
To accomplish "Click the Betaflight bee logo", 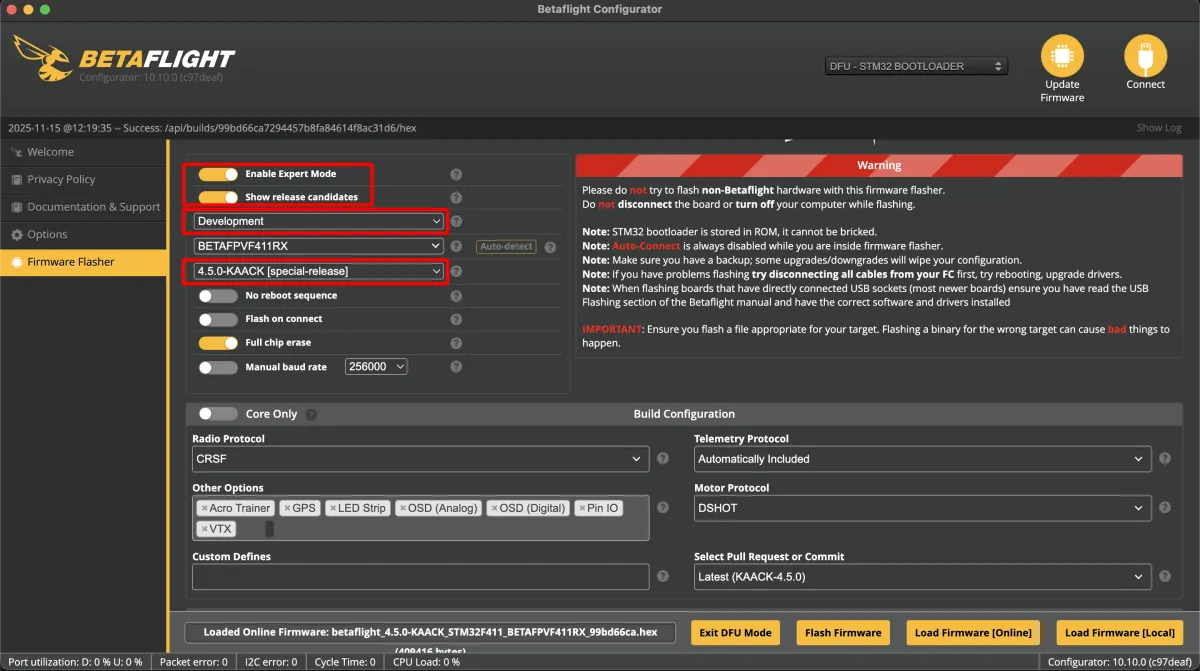I will pyautogui.click(x=42, y=59).
